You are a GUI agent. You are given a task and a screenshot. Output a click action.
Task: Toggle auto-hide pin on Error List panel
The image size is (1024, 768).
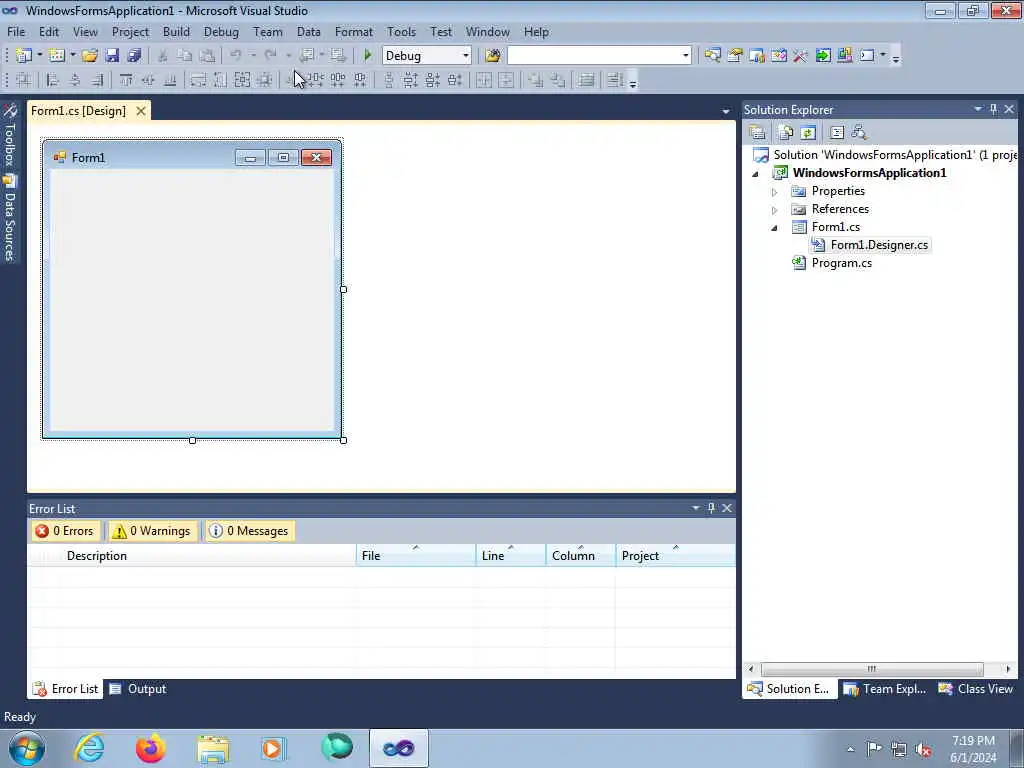(x=711, y=507)
